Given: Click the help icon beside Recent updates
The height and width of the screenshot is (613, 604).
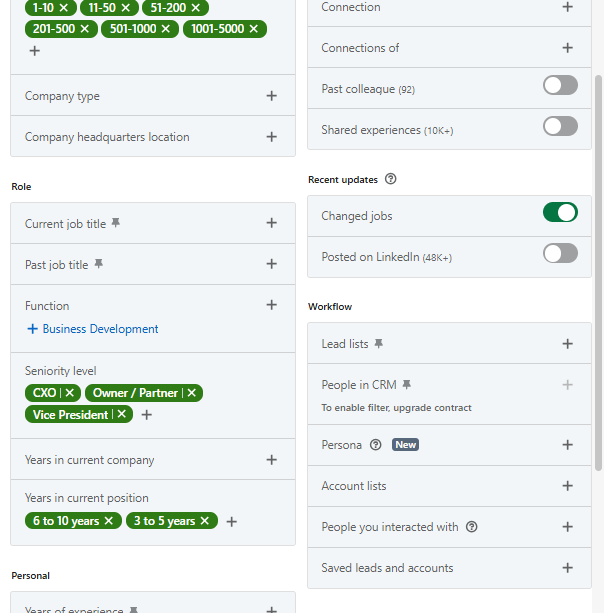Looking at the screenshot, I should 390,180.
